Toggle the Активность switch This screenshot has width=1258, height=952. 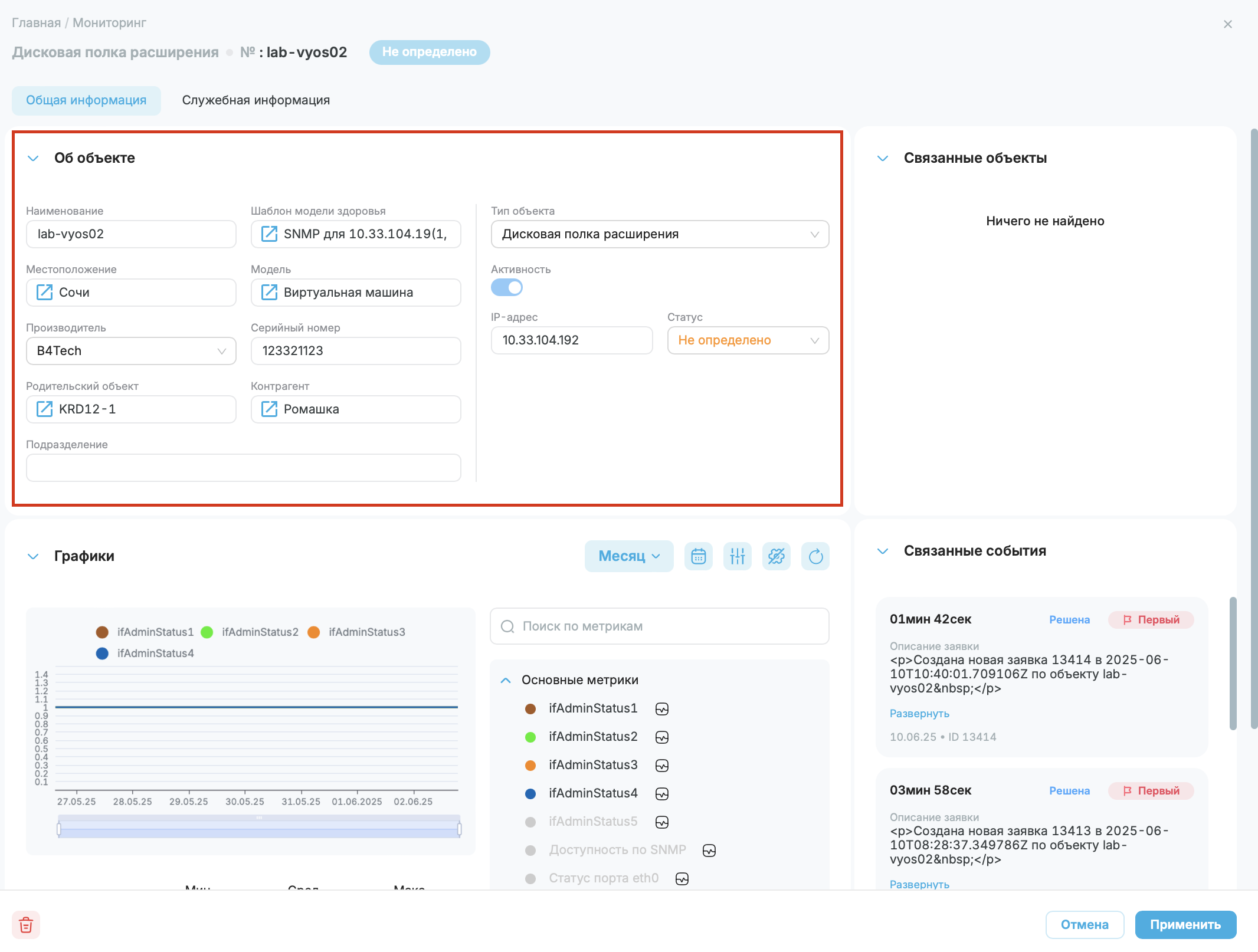coord(507,288)
